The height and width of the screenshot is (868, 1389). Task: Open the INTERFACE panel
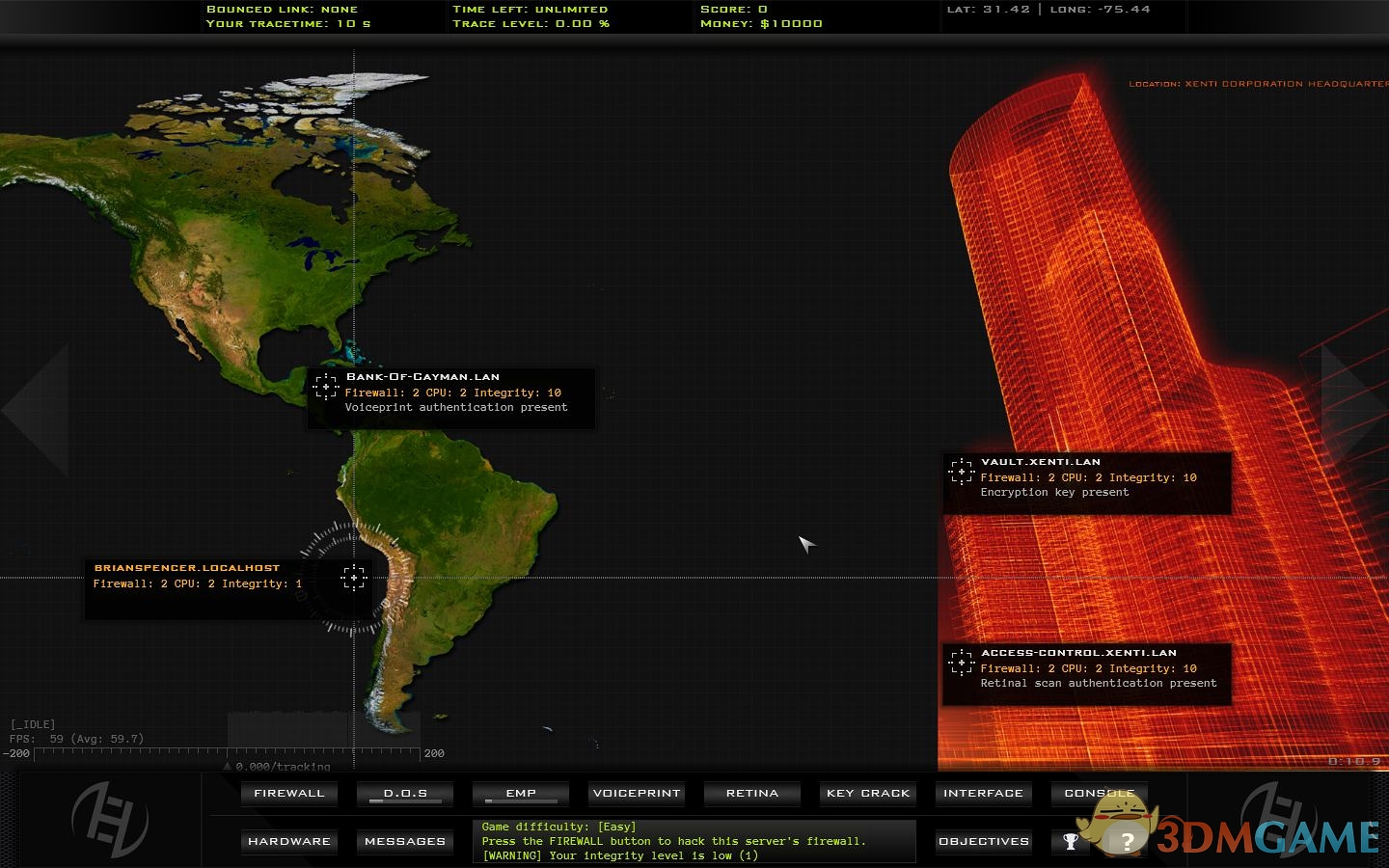(983, 794)
